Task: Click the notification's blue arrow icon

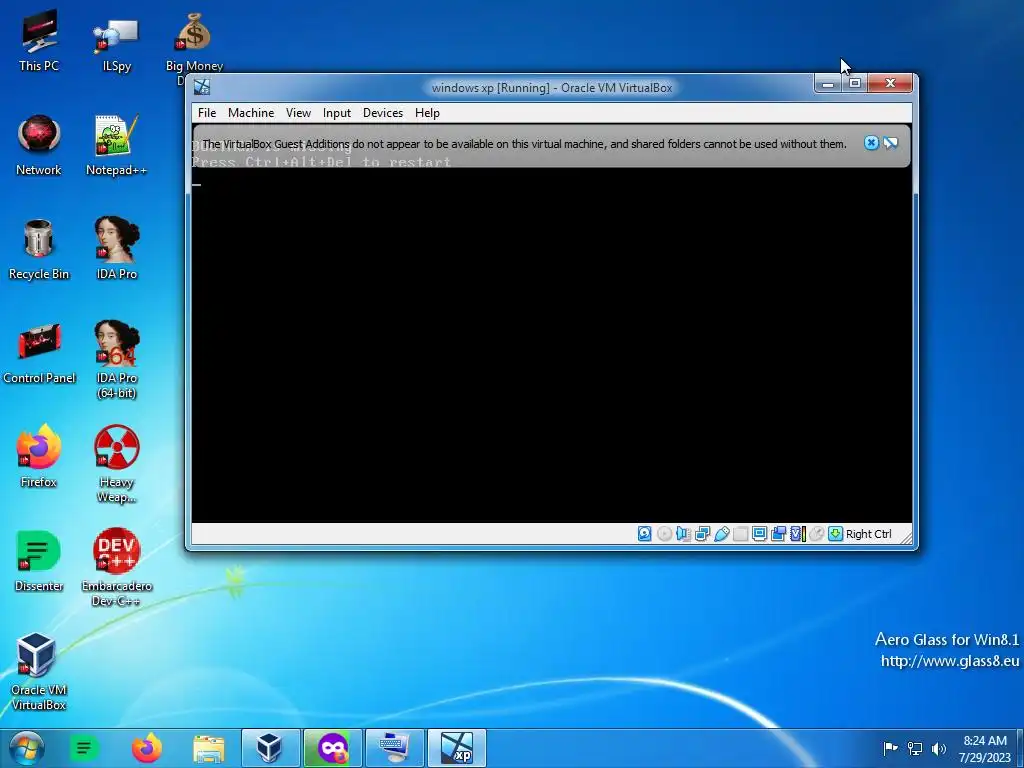Action: coord(890,143)
